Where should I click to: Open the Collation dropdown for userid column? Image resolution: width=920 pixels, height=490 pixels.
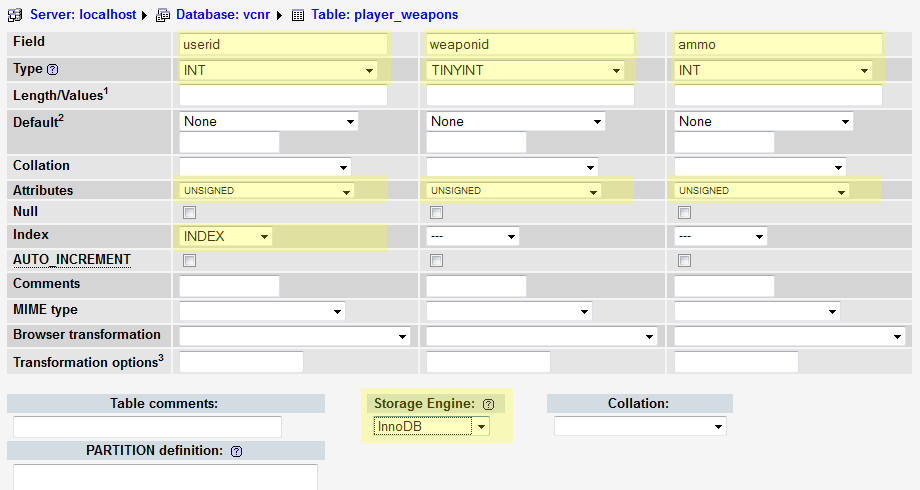tap(265, 167)
